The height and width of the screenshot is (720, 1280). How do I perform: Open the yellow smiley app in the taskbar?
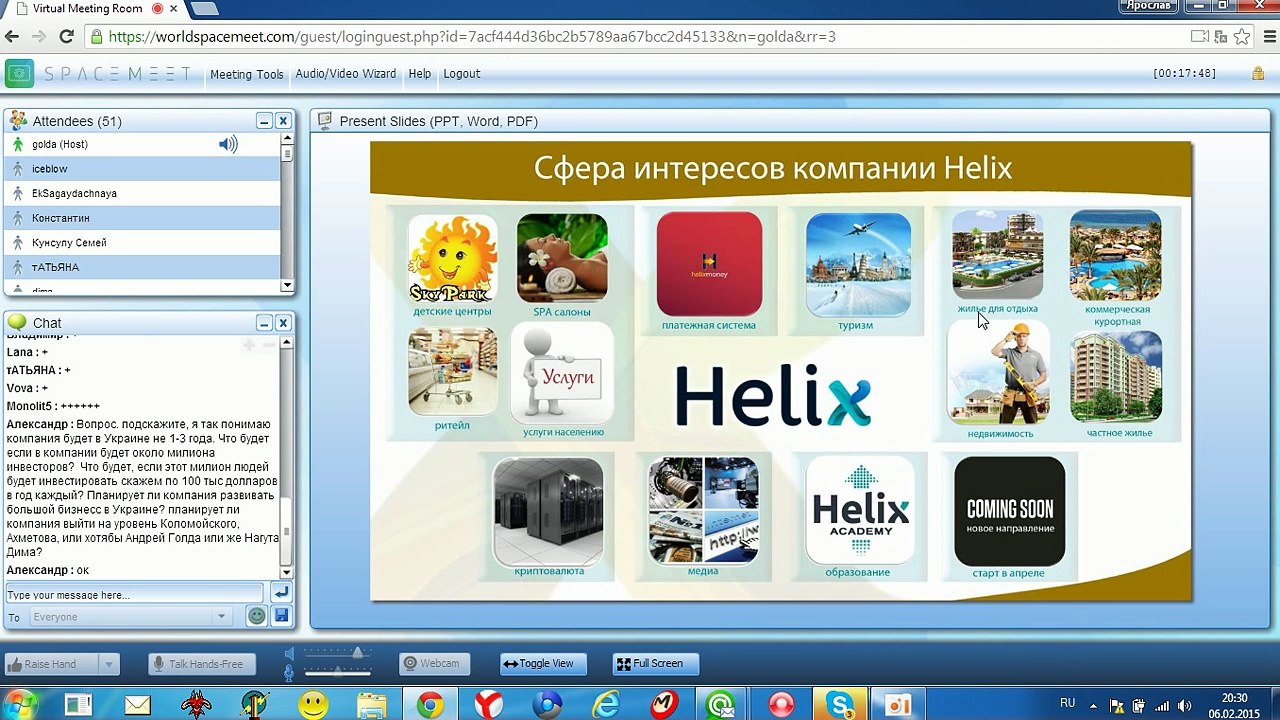pos(313,705)
